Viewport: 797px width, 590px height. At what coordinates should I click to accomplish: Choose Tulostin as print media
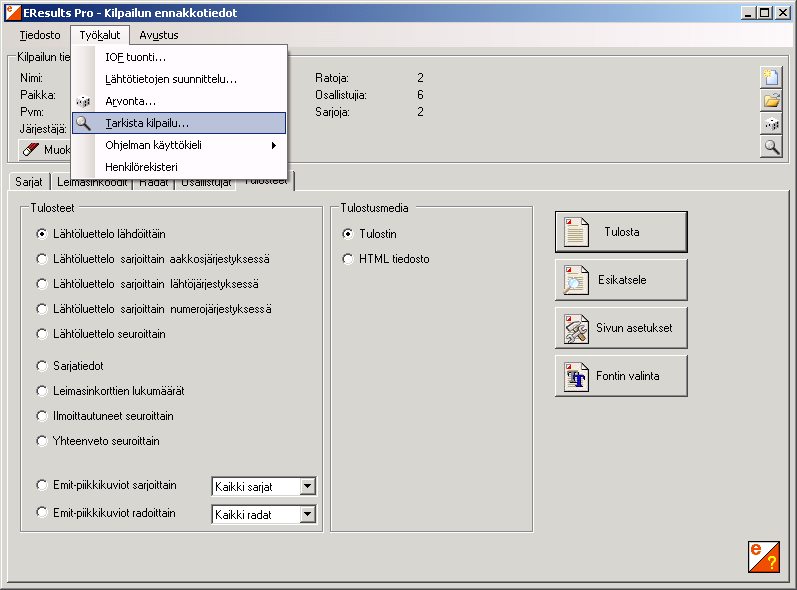[348, 234]
